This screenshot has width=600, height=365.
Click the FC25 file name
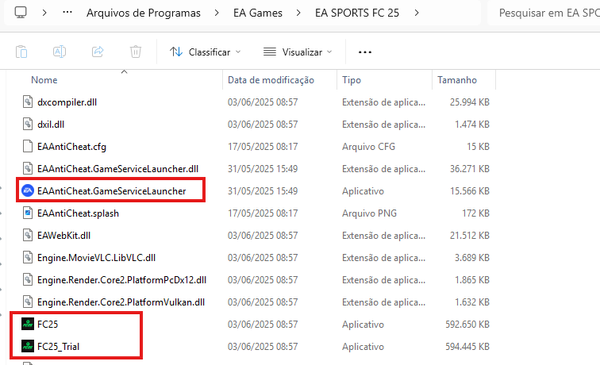tap(47, 324)
